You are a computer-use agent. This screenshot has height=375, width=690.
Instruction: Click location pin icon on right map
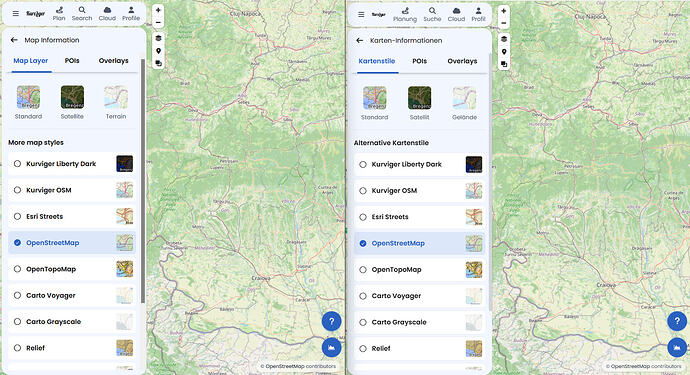[504, 51]
